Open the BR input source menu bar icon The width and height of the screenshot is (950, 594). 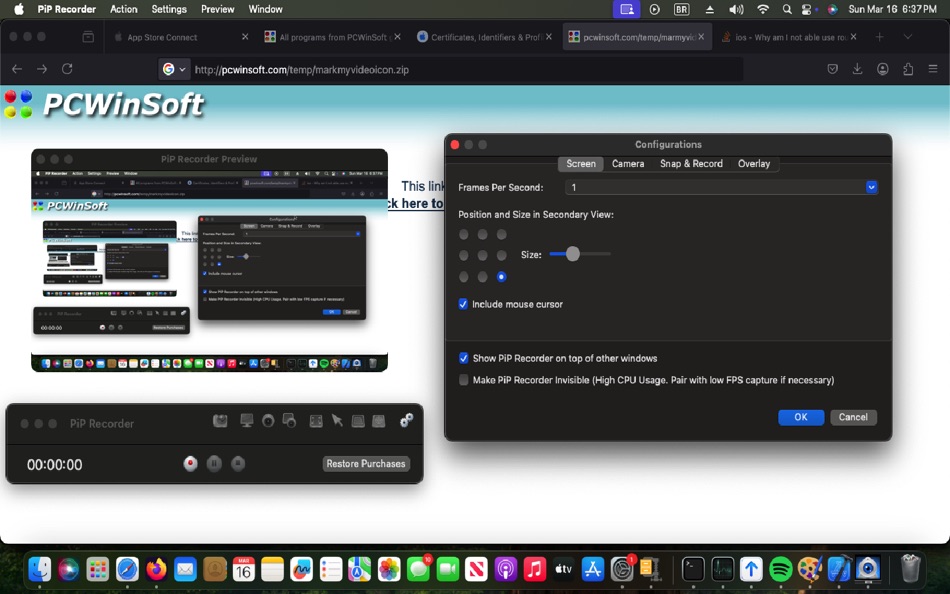coord(682,9)
